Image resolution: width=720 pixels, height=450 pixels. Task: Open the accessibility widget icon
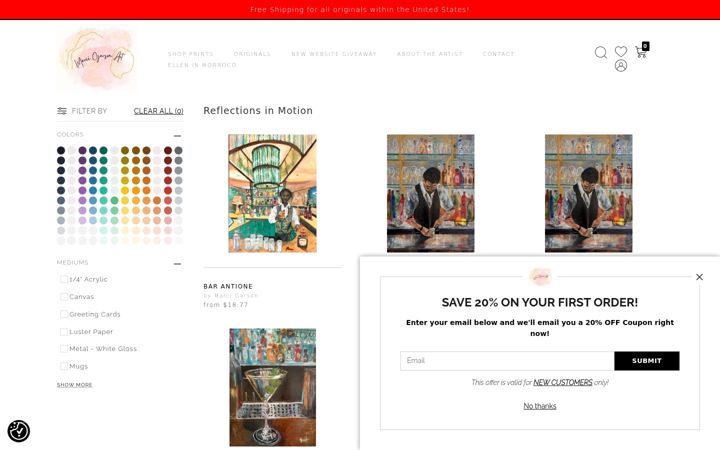point(18,431)
